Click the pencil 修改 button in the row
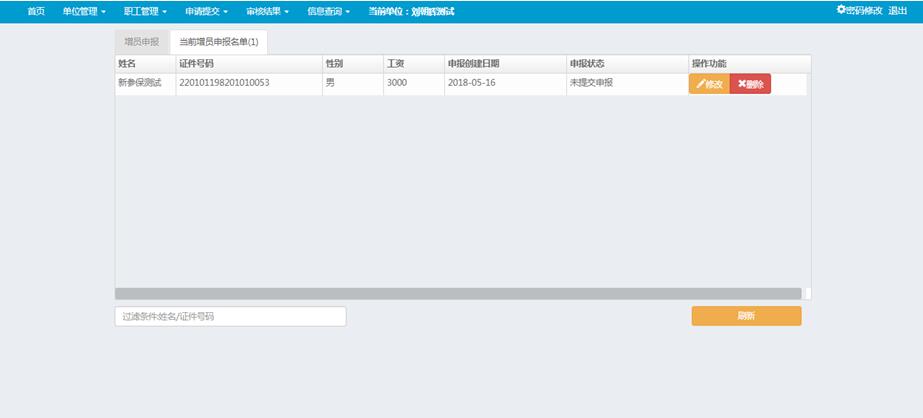The height and width of the screenshot is (418, 923). coord(709,84)
